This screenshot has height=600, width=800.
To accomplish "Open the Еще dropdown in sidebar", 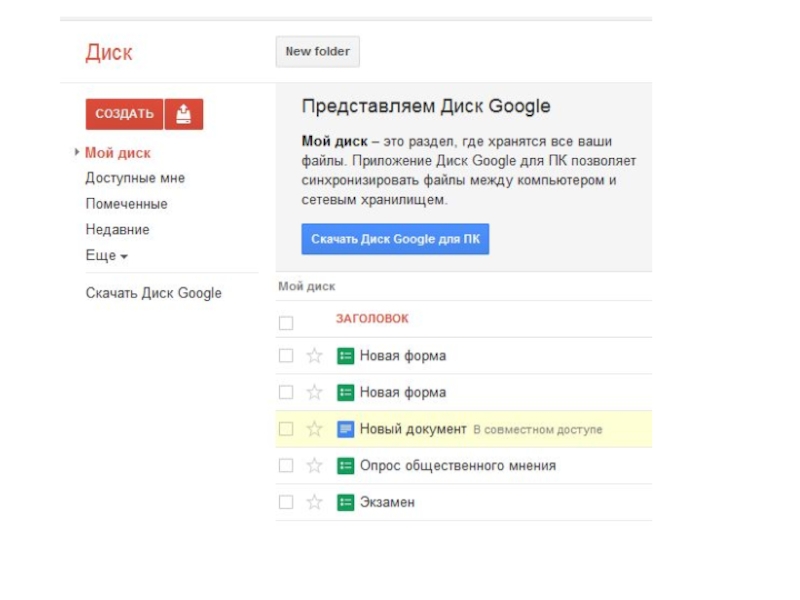I will (106, 255).
